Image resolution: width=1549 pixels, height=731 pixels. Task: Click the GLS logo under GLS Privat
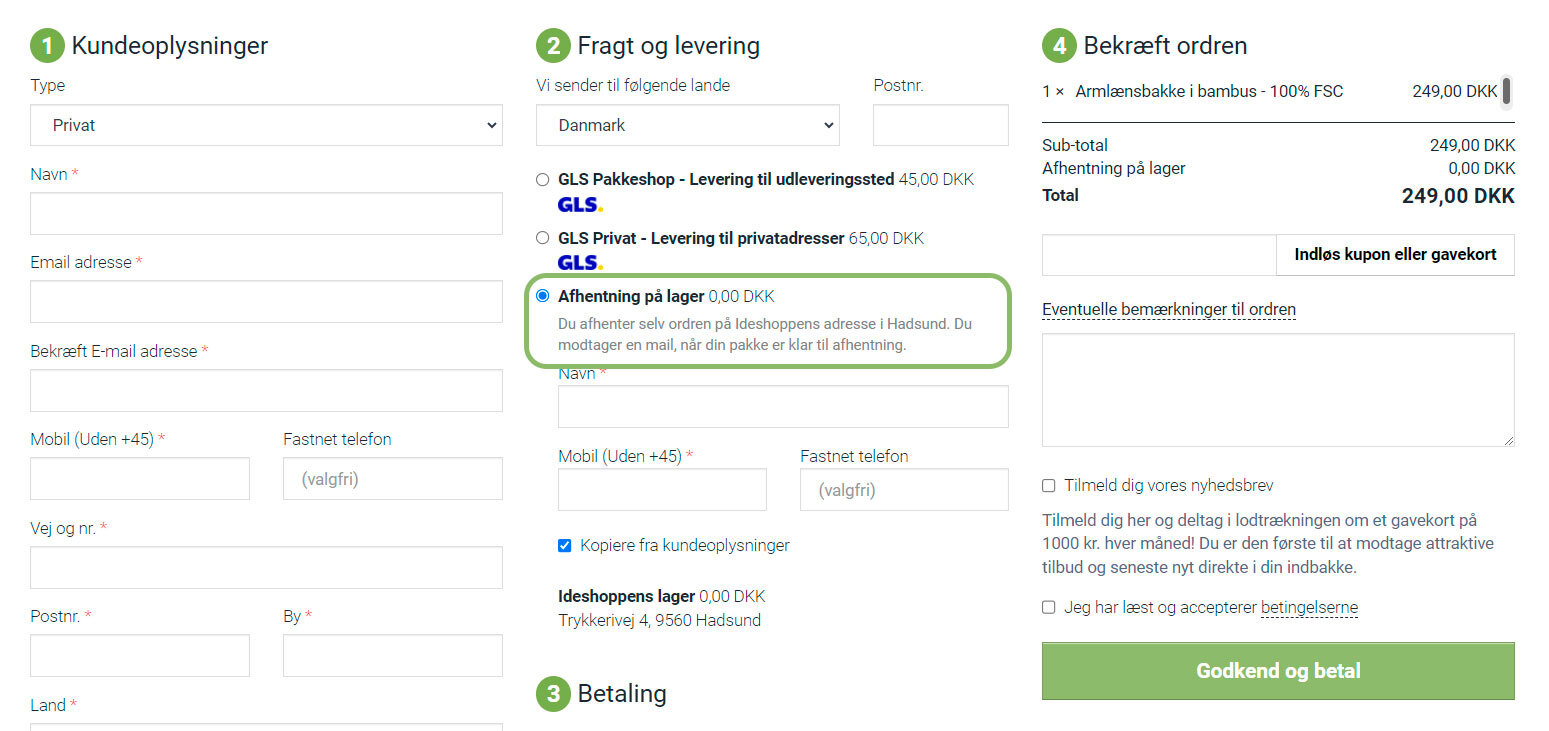[580, 263]
